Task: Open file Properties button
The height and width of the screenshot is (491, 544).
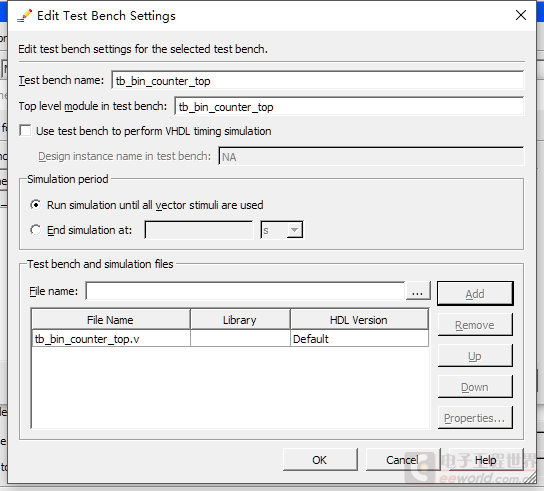Action: pyautogui.click(x=475, y=418)
